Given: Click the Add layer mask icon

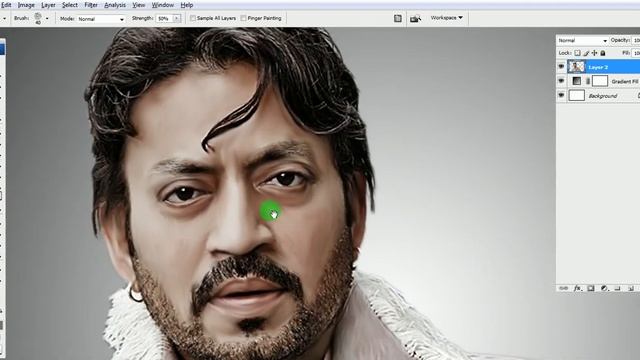Looking at the screenshot, I should [x=591, y=288].
